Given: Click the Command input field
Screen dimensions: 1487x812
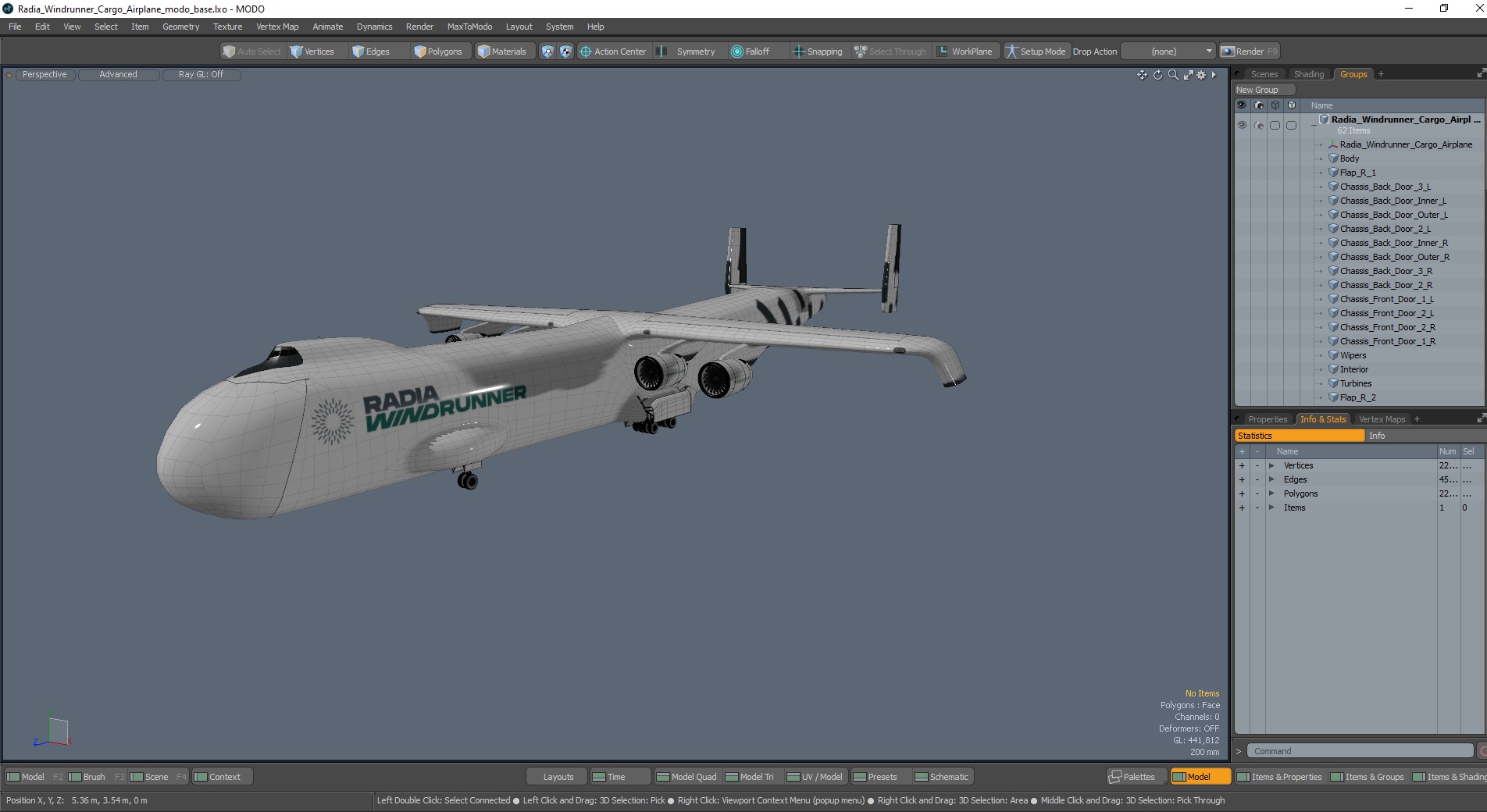Looking at the screenshot, I should [1360, 751].
